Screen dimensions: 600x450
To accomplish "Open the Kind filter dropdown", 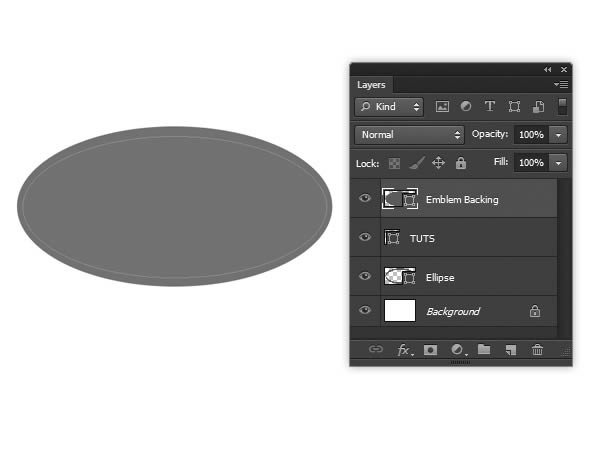I will (x=389, y=107).
